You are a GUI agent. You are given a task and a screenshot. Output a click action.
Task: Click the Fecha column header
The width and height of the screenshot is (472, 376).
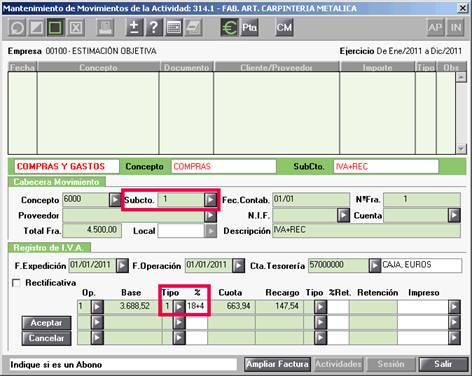click(22, 67)
